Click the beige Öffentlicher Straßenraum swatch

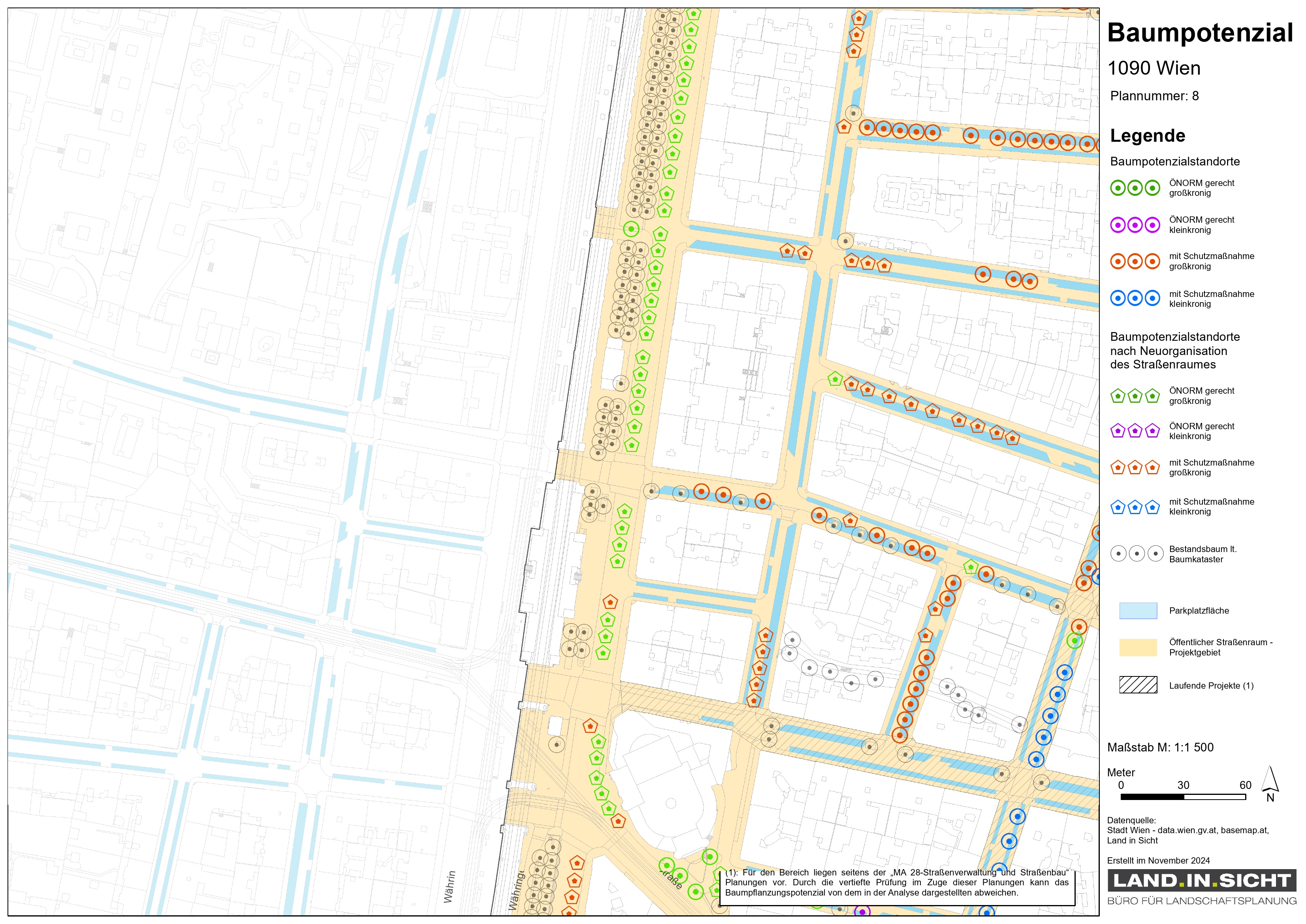[x=1138, y=647]
